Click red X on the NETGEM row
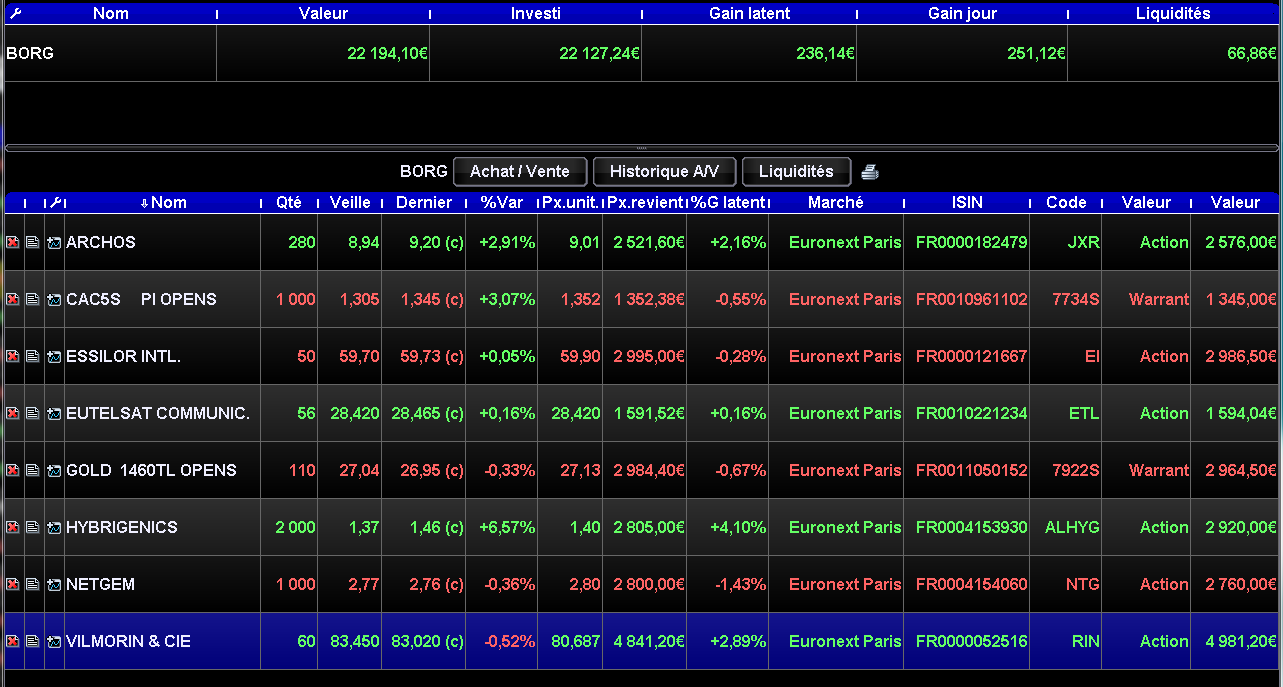The height and width of the screenshot is (687, 1283). [x=13, y=585]
